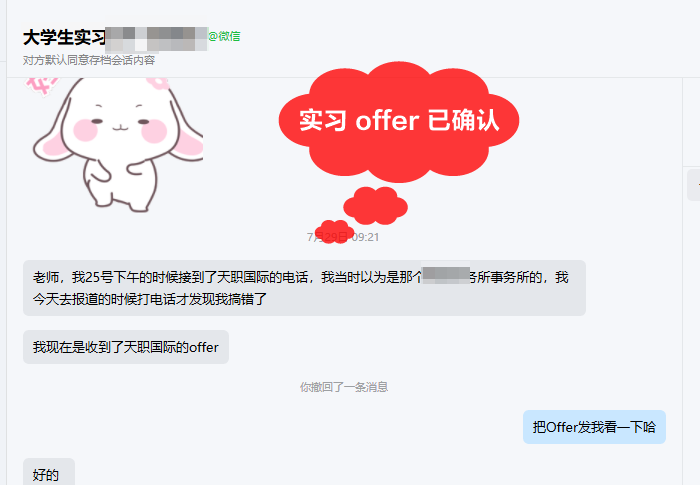
Task: Click the 大学生实习 chat title
Action: pos(64,38)
